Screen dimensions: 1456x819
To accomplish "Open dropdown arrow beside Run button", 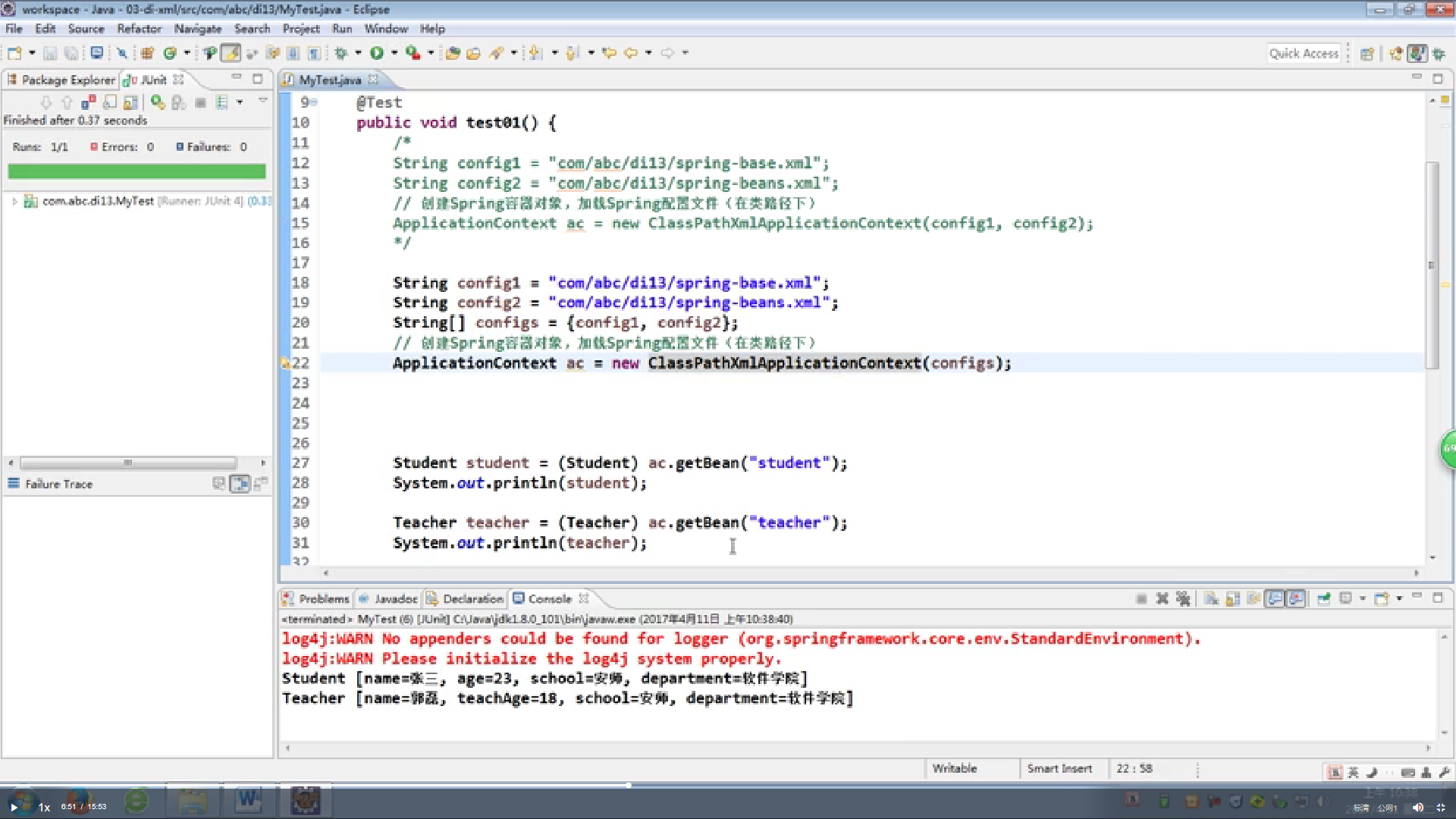I will click(394, 53).
